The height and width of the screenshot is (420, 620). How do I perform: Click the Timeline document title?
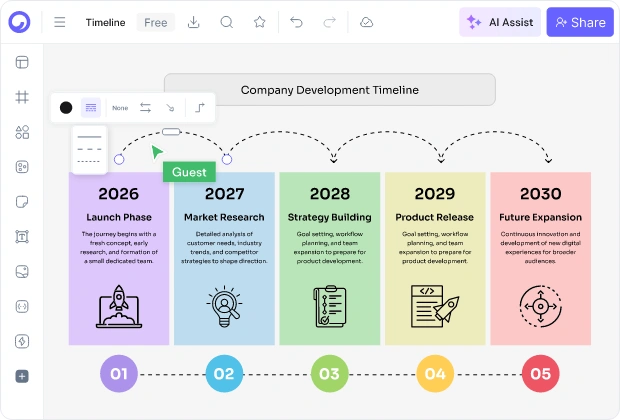106,23
